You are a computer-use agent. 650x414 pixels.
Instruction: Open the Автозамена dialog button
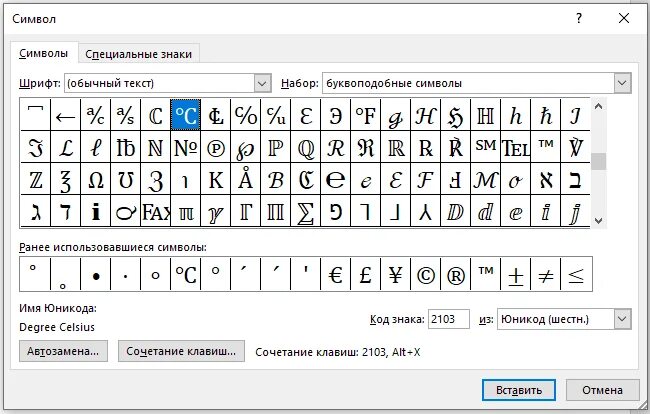click(x=63, y=351)
